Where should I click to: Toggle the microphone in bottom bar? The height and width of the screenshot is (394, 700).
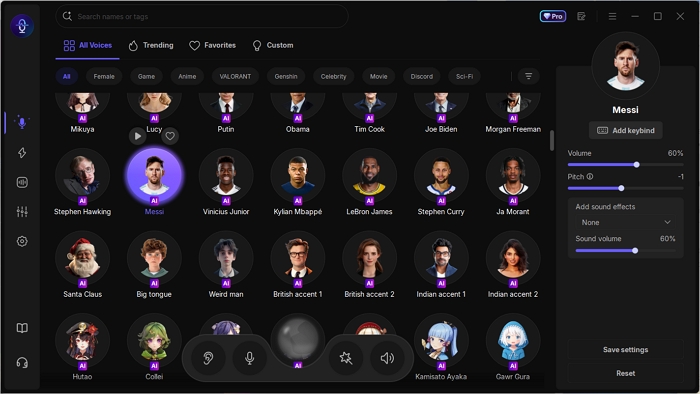(250, 358)
